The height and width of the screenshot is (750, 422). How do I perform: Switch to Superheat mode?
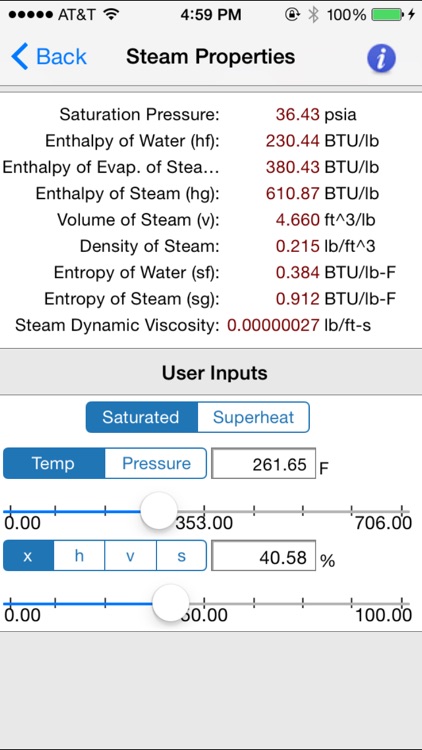pos(253,417)
